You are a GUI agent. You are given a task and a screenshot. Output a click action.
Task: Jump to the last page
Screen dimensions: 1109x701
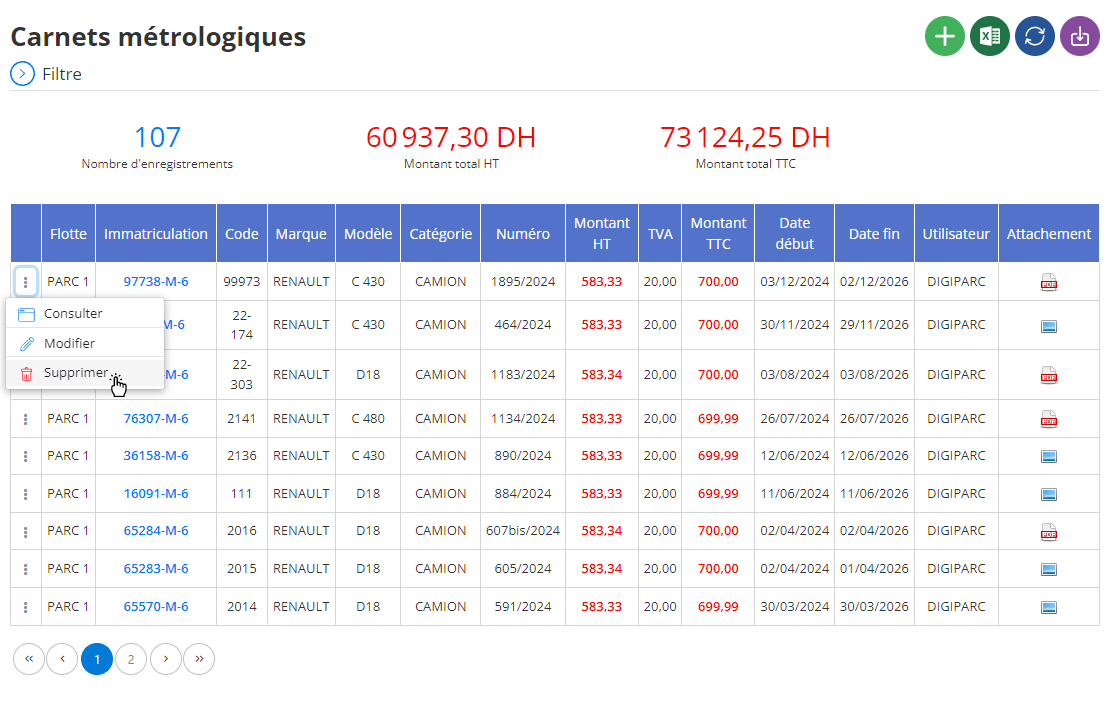click(199, 659)
